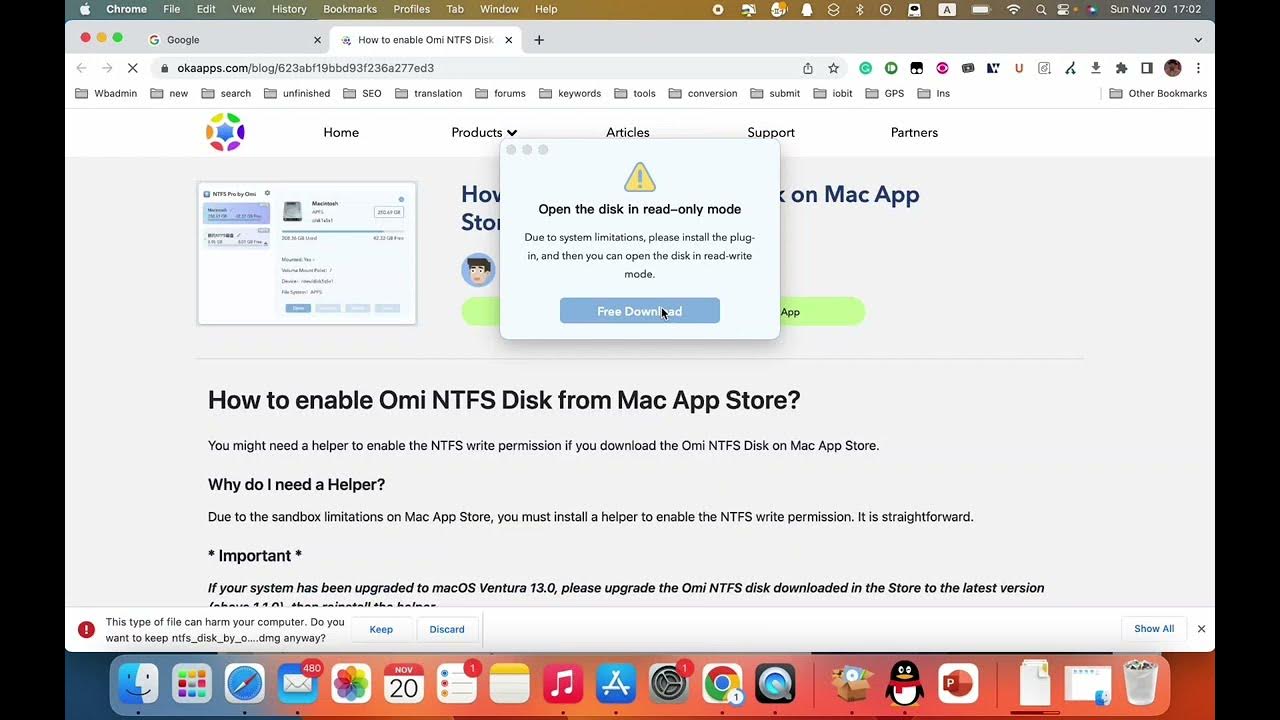This screenshot has width=1280, height=720.
Task: Open the SEO bookmark folder
Action: [x=362, y=93]
